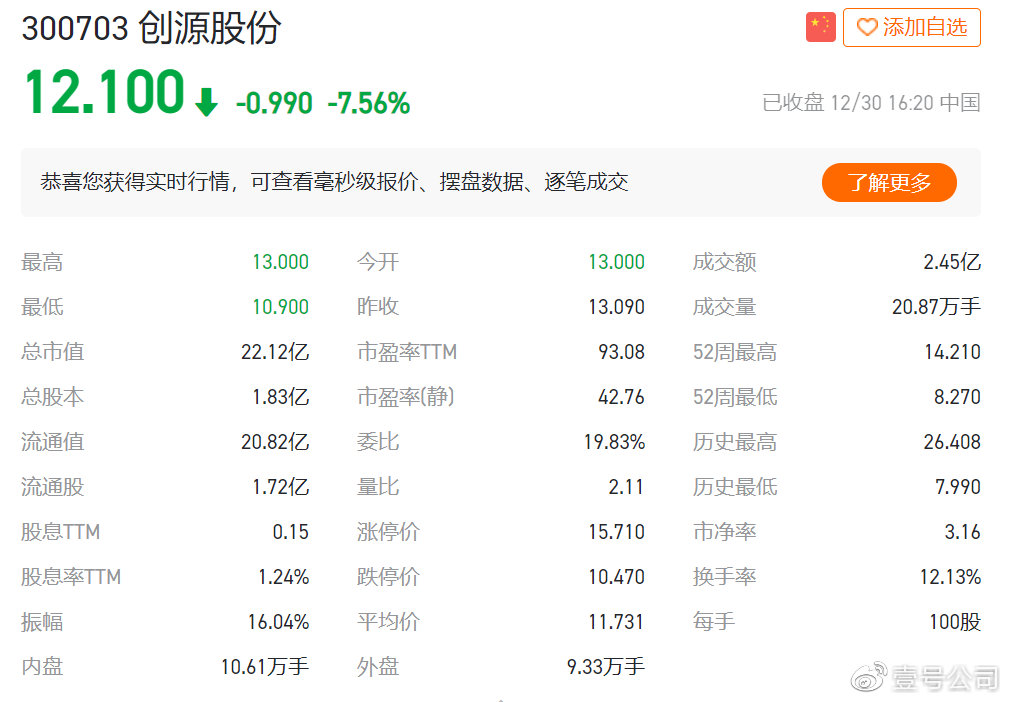Click the 流通股 value 1.72亿
1009x702 pixels.
[281, 487]
